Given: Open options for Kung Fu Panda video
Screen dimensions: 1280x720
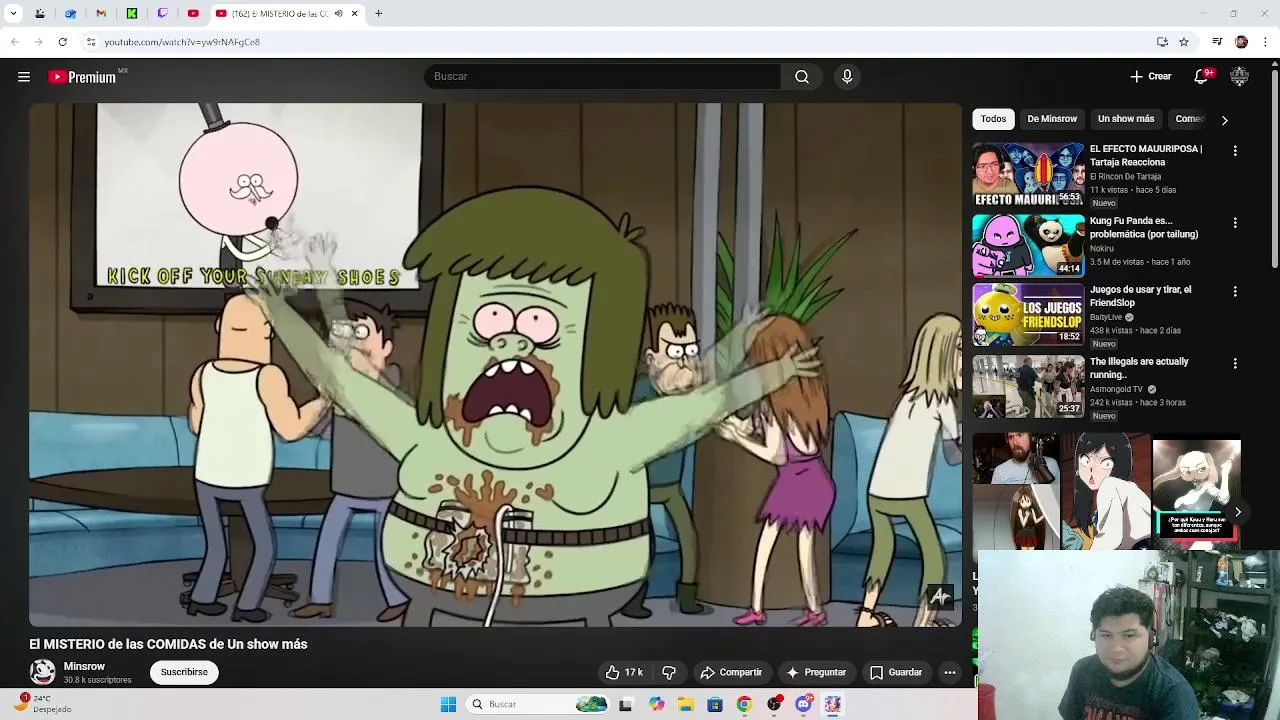Looking at the screenshot, I should click(1235, 222).
